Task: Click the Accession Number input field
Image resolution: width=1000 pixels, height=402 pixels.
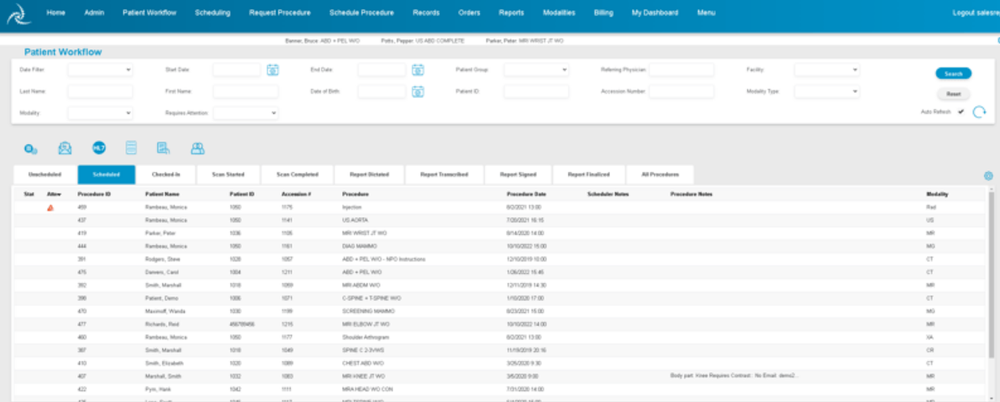Action: pyautogui.click(x=681, y=92)
